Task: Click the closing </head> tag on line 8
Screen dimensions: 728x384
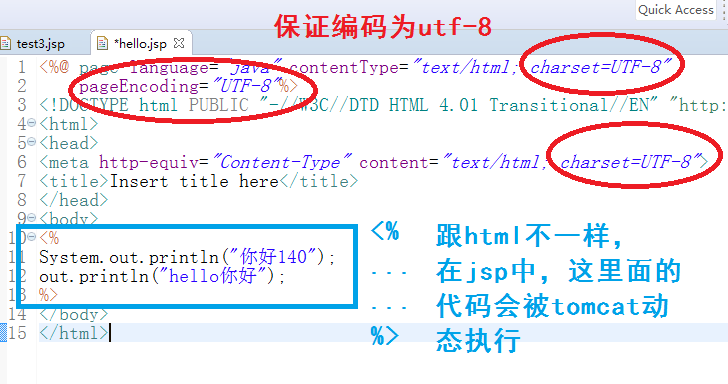Action: point(74,201)
